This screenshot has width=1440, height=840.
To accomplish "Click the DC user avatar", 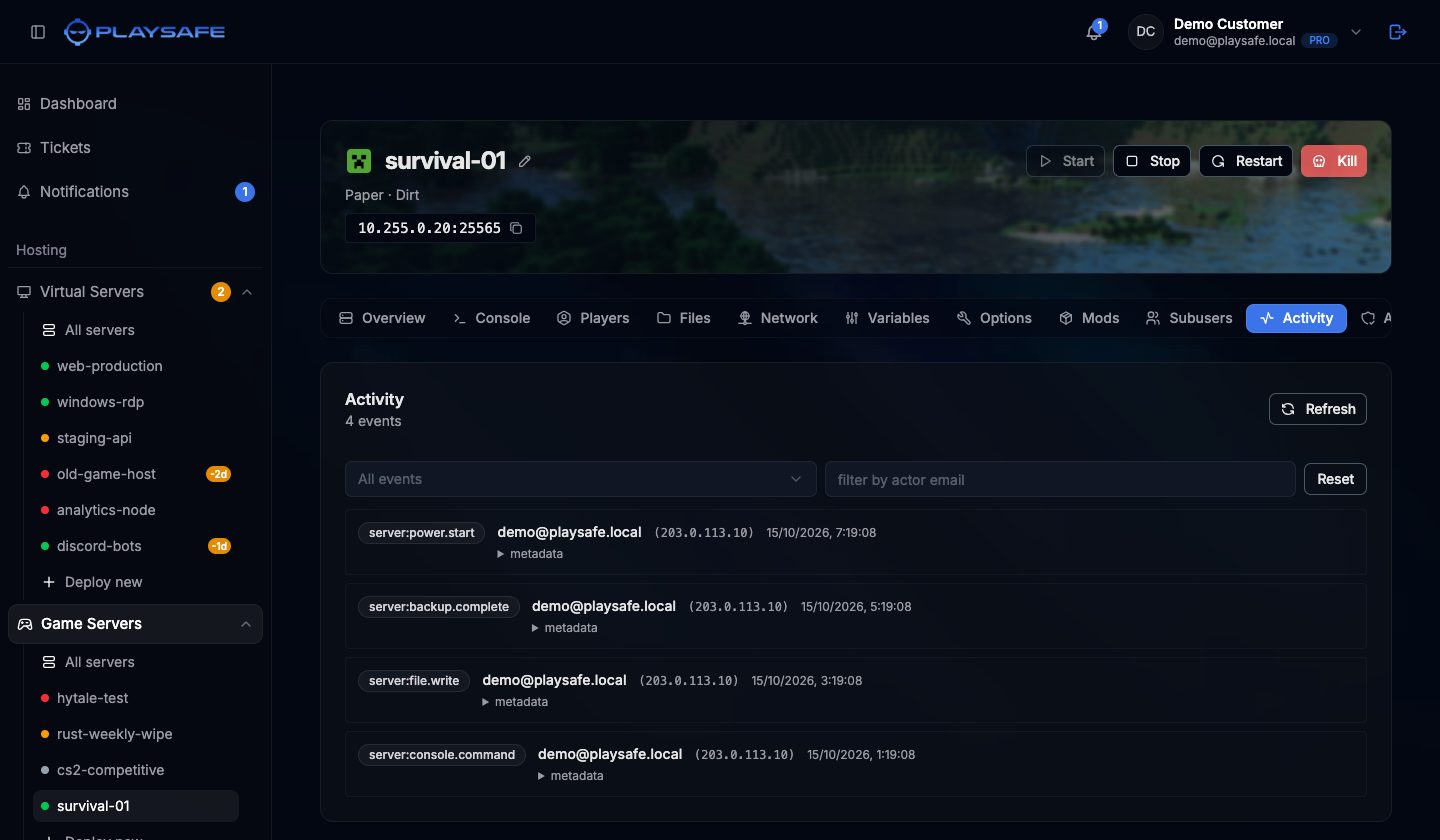I will point(1146,32).
